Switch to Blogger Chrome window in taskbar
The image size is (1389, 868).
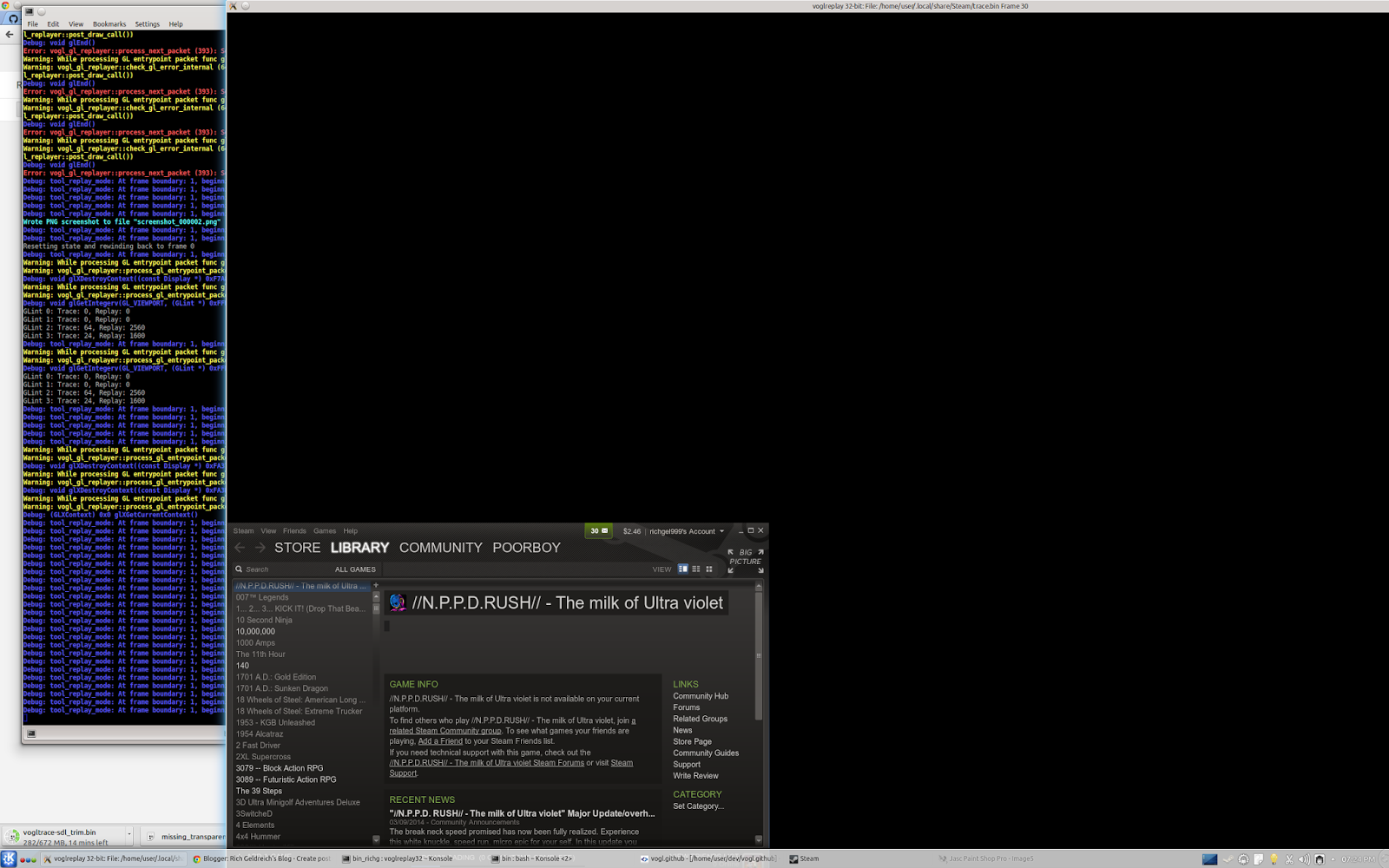[261, 859]
